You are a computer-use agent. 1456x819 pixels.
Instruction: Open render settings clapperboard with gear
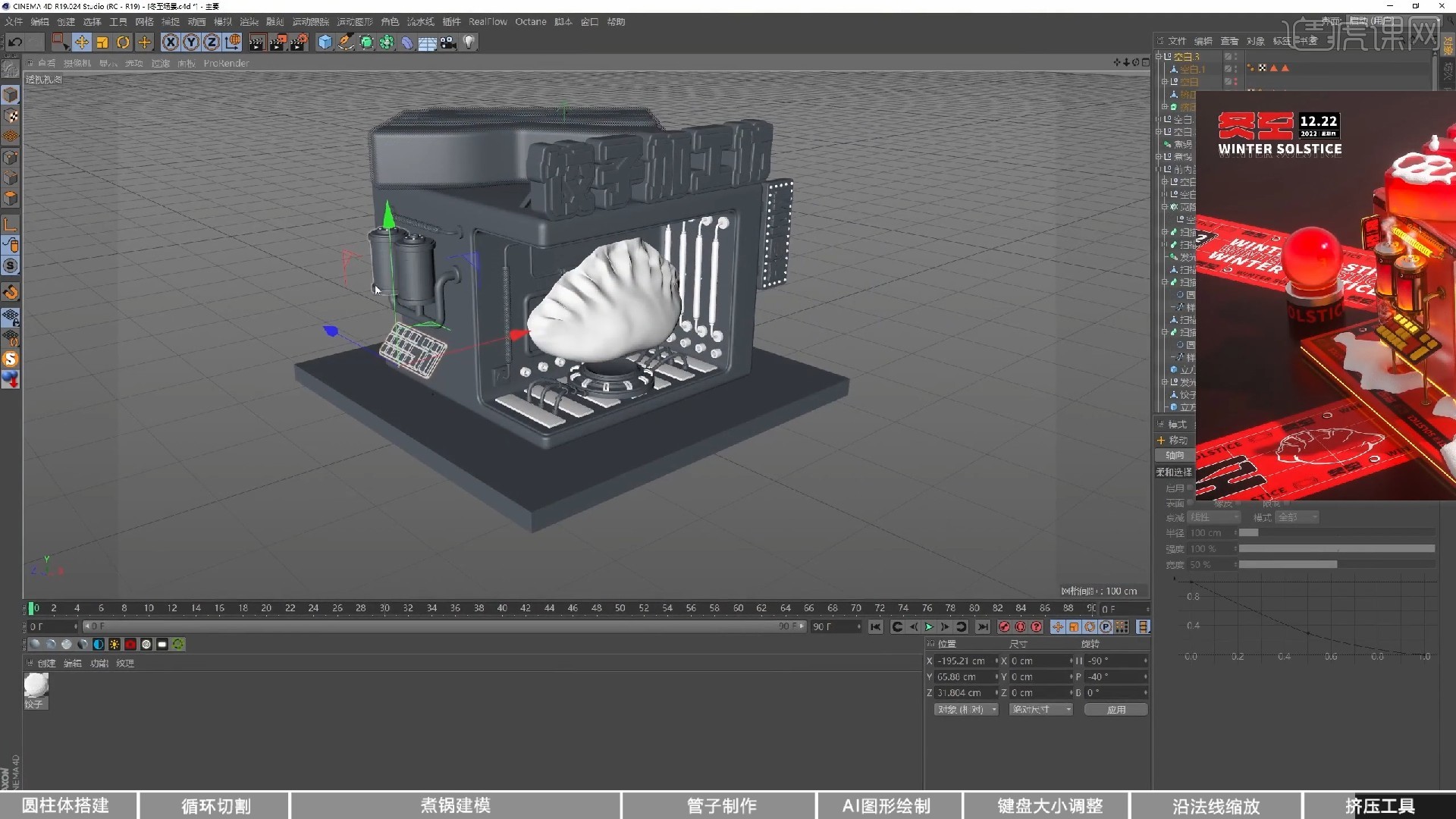tap(299, 42)
